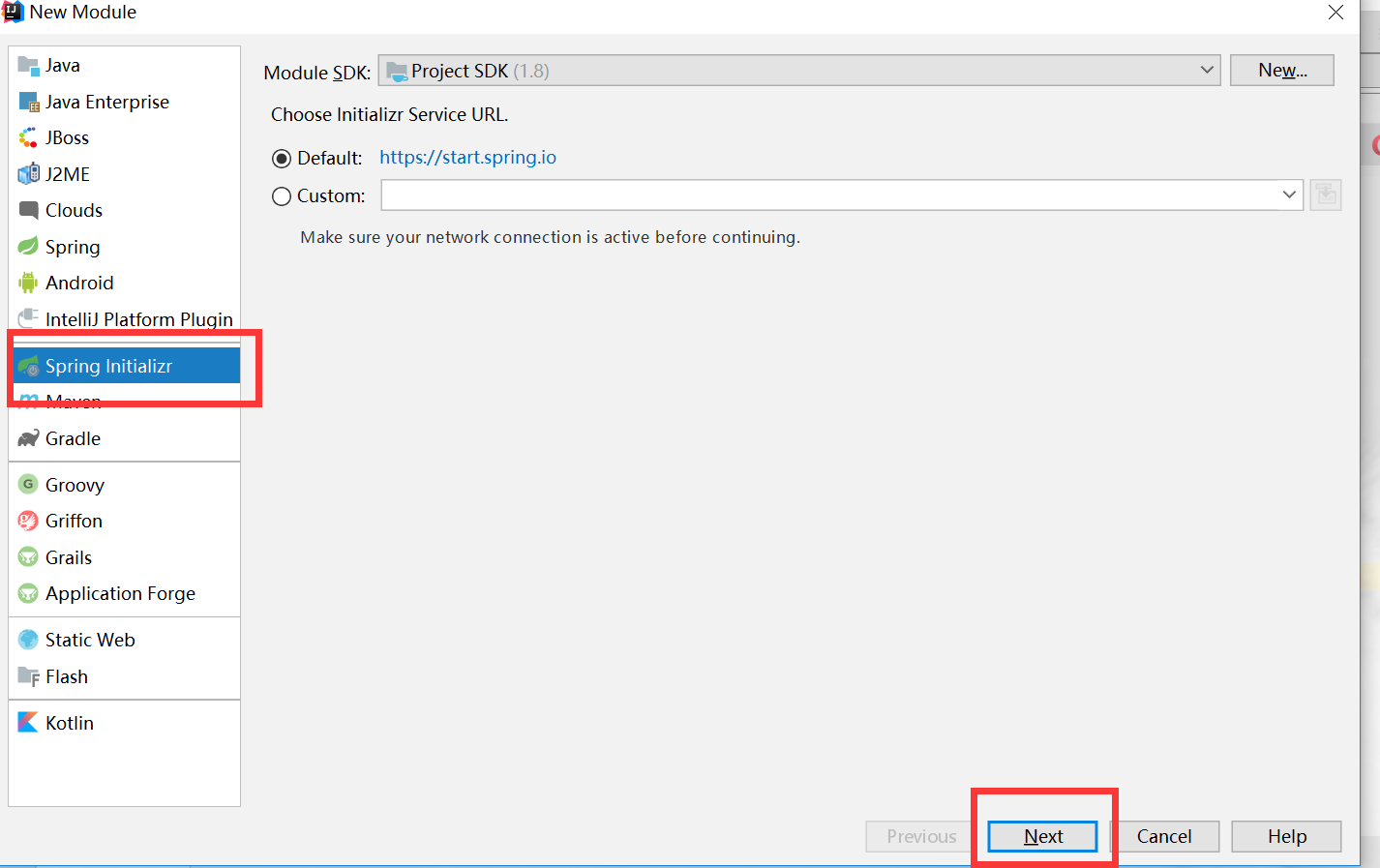Image resolution: width=1380 pixels, height=868 pixels.
Task: Select the Groovy text label
Action: coord(75,485)
